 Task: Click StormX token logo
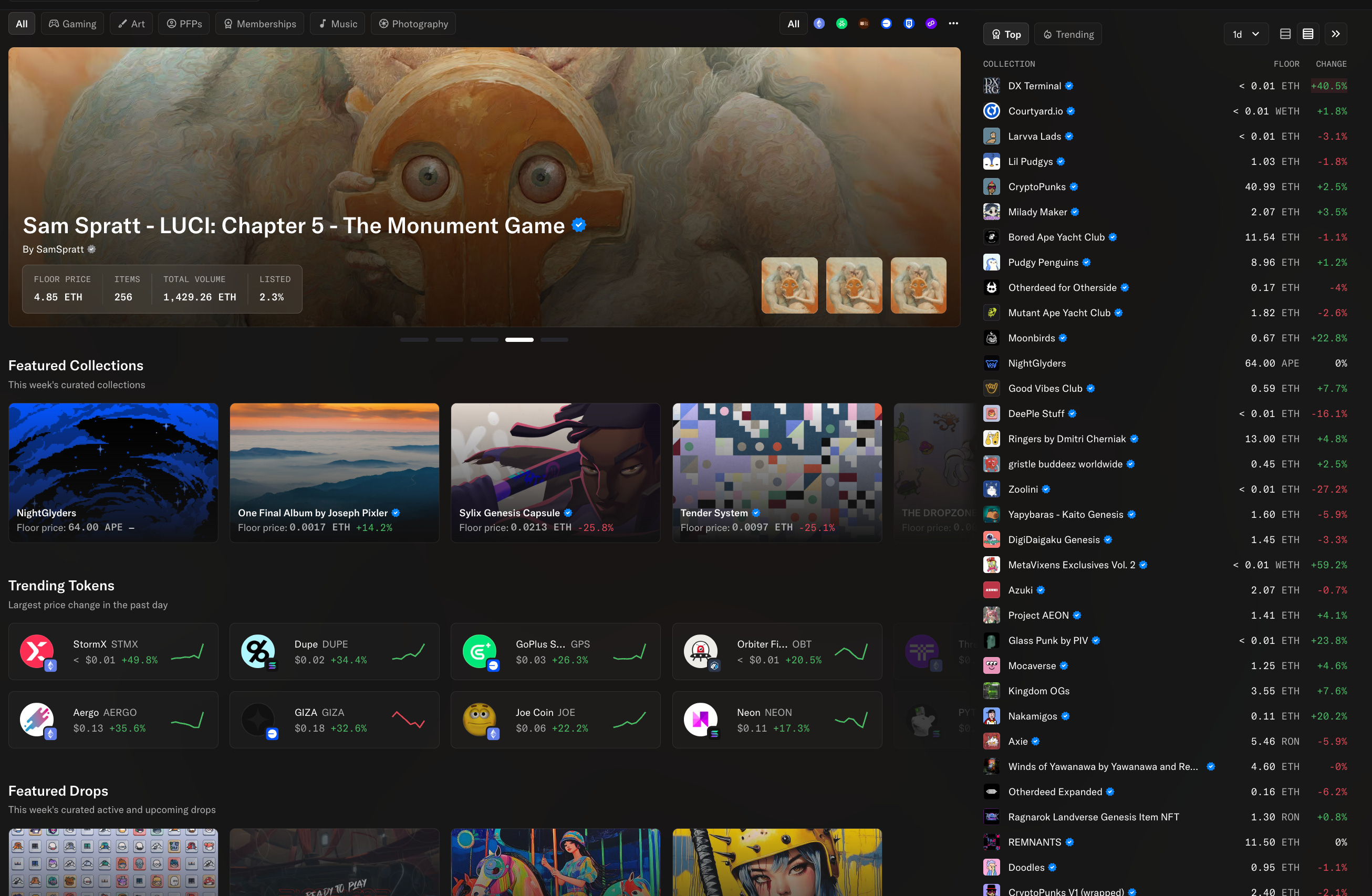pos(37,652)
